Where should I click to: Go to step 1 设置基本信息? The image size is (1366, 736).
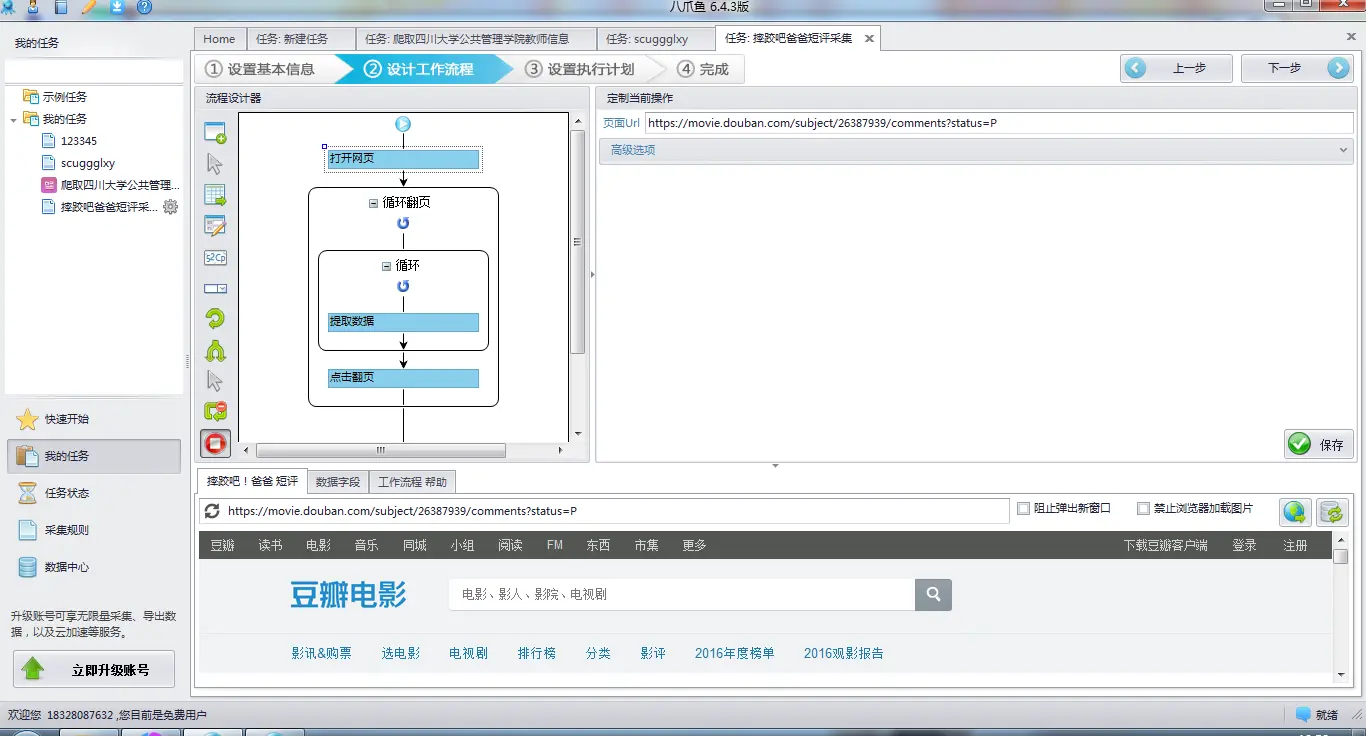[262, 69]
